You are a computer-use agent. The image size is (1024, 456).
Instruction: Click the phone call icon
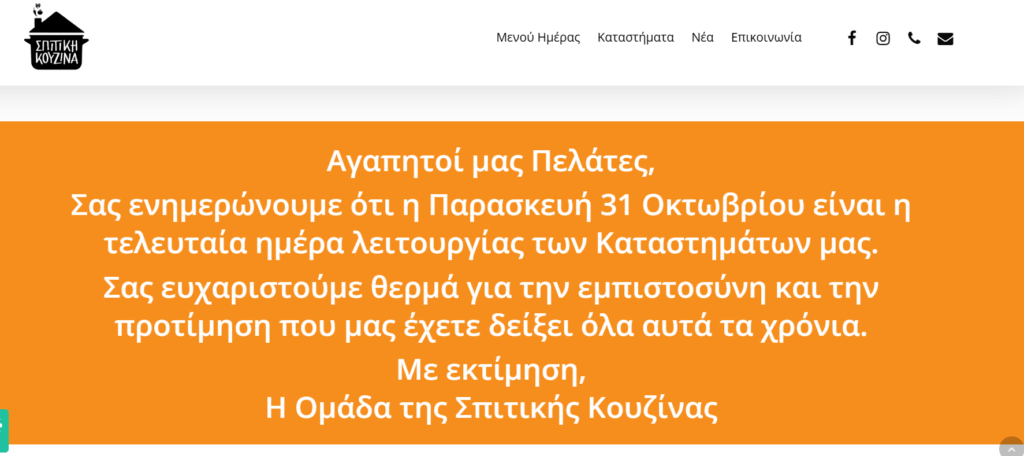(x=914, y=38)
